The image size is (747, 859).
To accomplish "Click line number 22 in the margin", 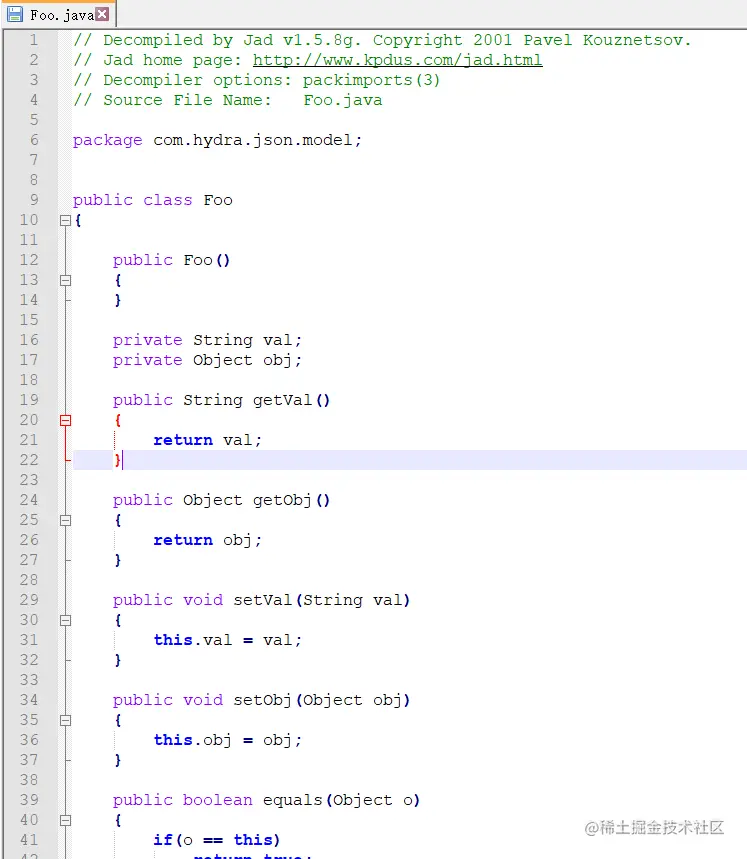I will click(29, 460).
